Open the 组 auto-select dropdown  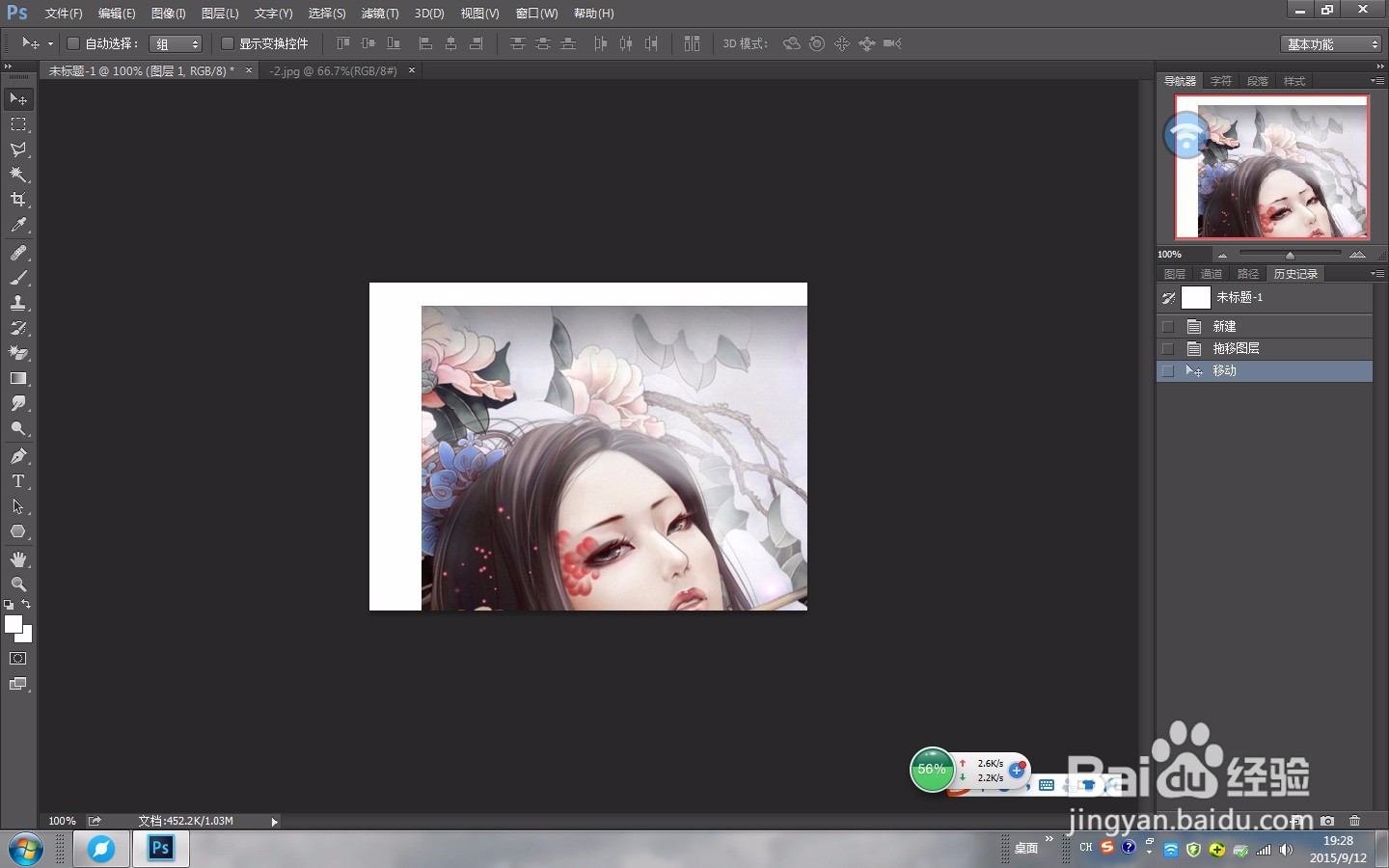[176, 44]
